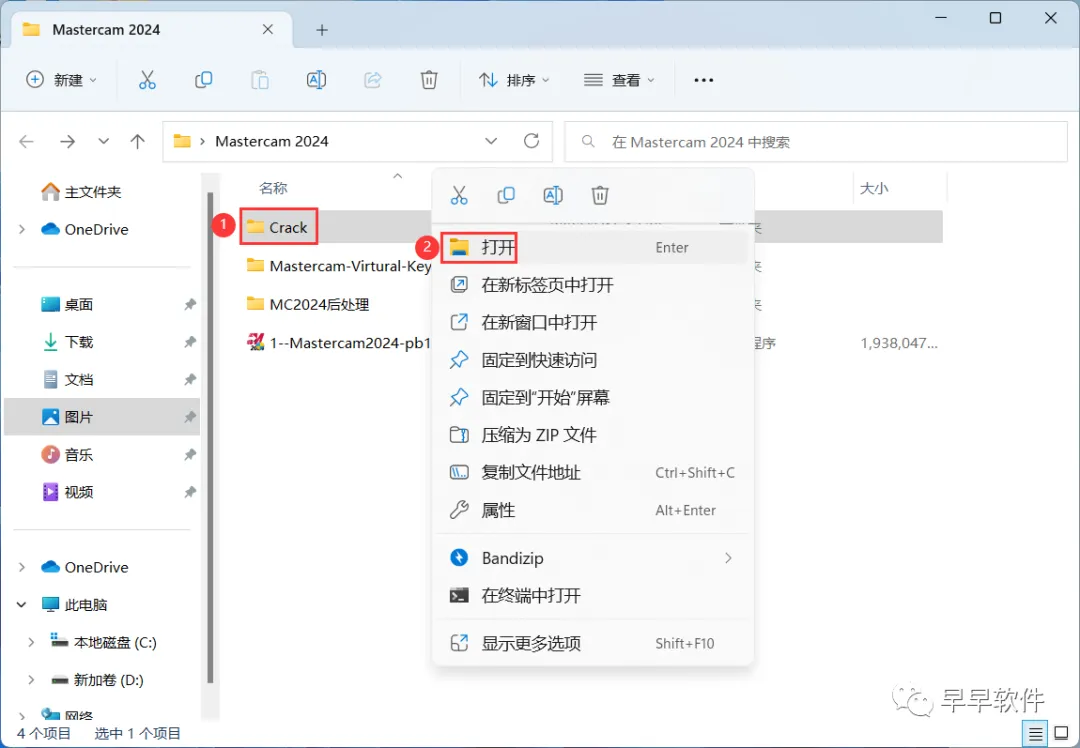1080x748 pixels.
Task: Click the Copy icon in the context menu
Action: (506, 196)
